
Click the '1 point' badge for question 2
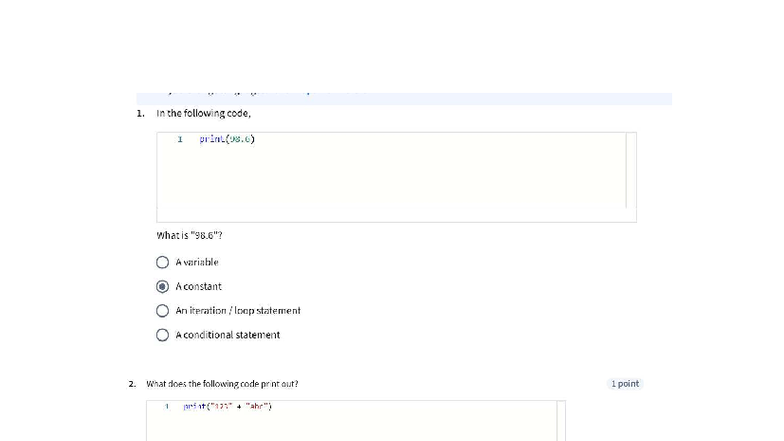[x=625, y=384]
